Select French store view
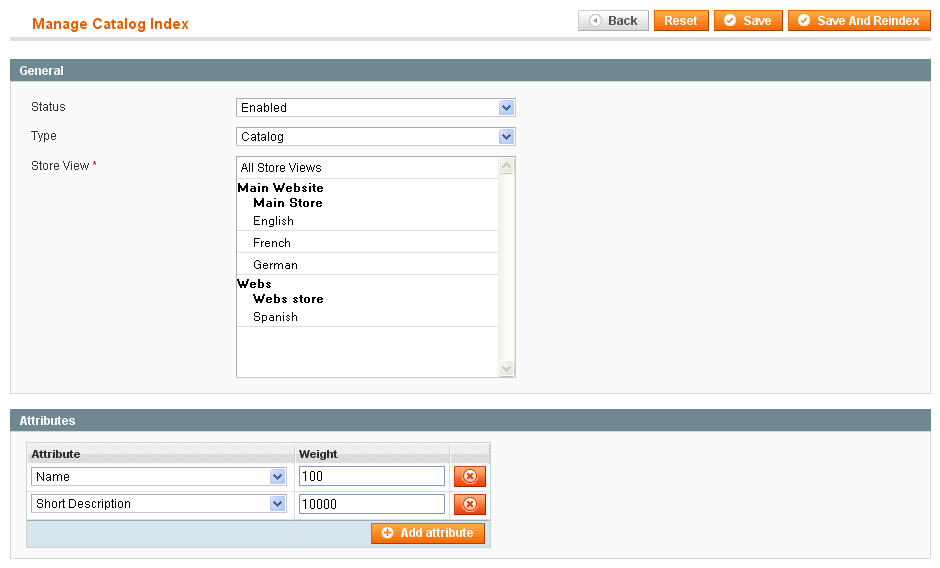This screenshot has width=940, height=568. click(x=272, y=243)
